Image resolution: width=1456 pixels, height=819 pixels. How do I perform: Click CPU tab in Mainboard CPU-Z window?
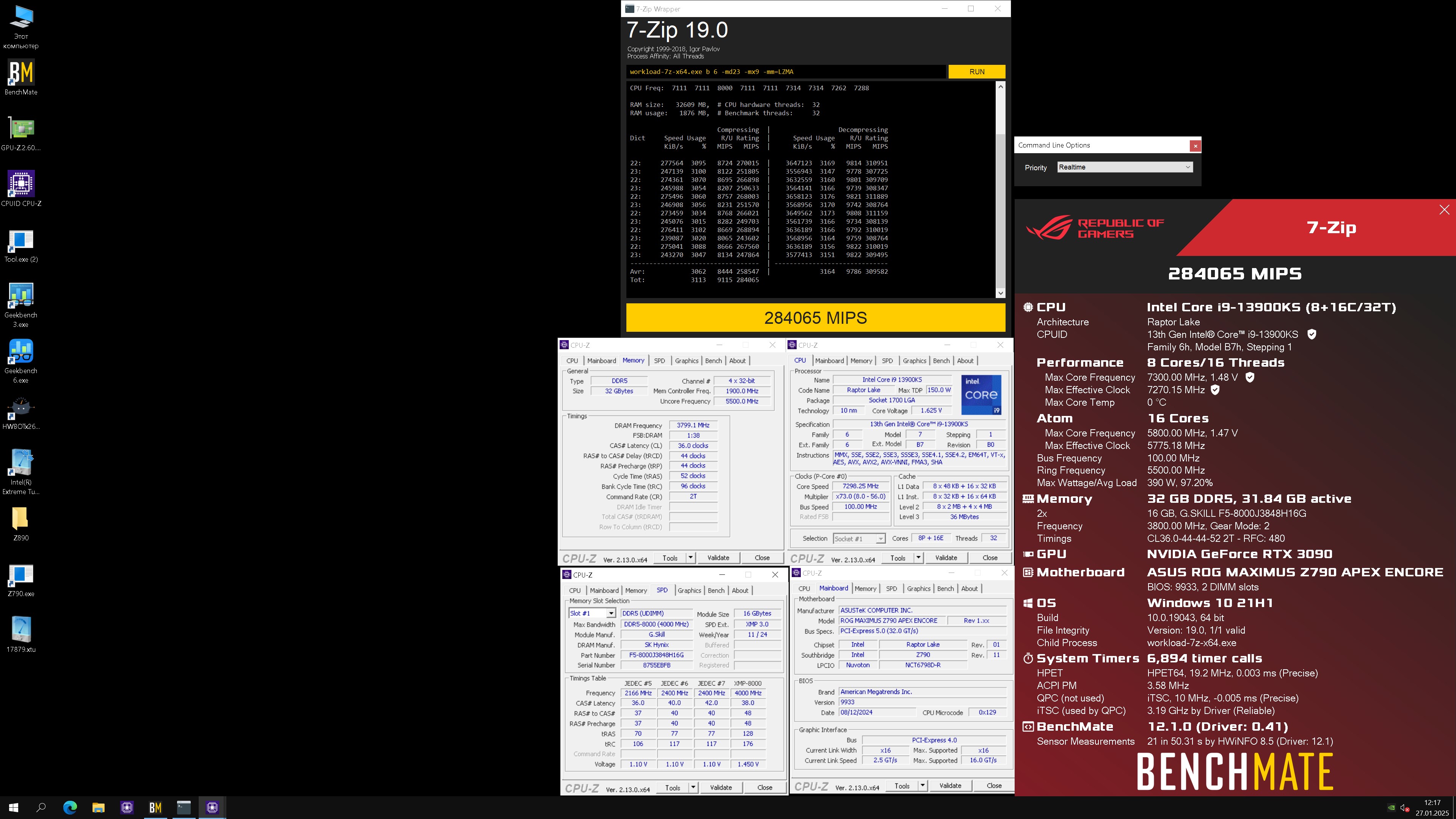pyautogui.click(x=804, y=588)
